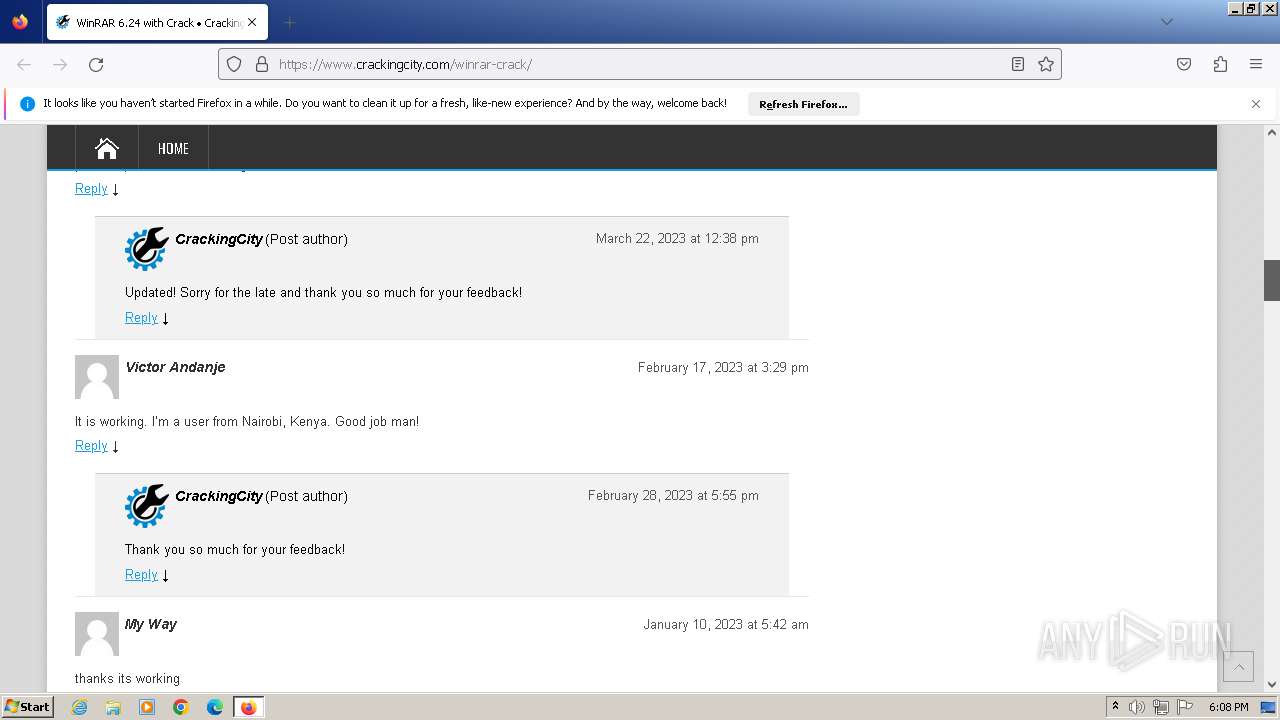Open the extensions puzzle icon

(x=1220, y=64)
